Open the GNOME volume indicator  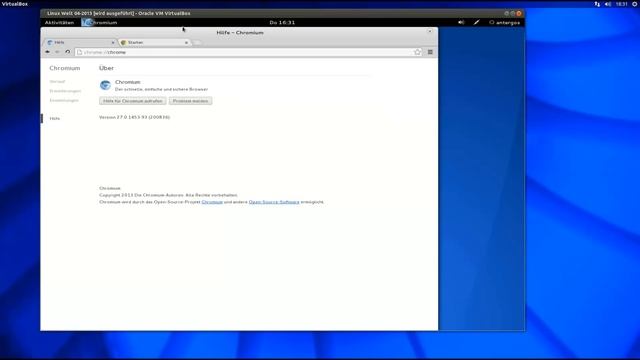pos(461,22)
